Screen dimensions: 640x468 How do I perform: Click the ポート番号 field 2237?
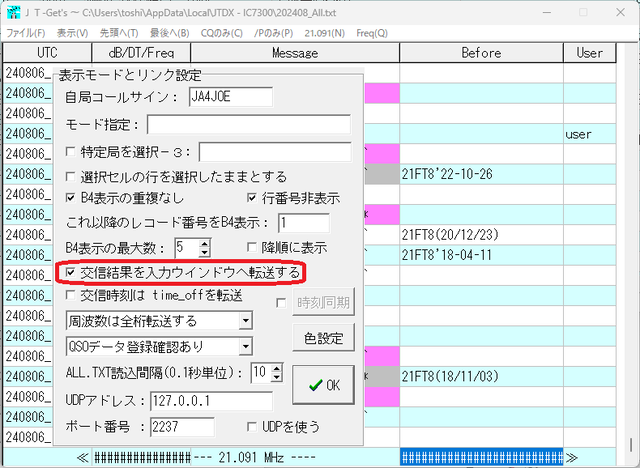tap(182, 427)
